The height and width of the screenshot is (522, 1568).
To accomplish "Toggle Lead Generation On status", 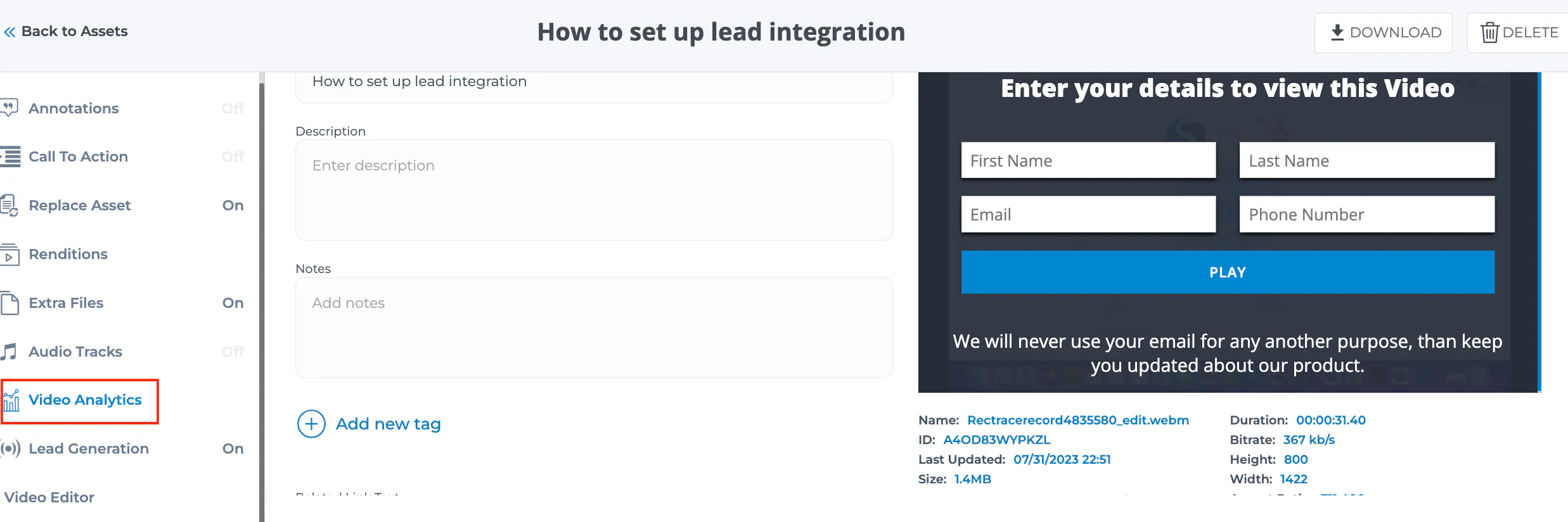I will point(233,449).
